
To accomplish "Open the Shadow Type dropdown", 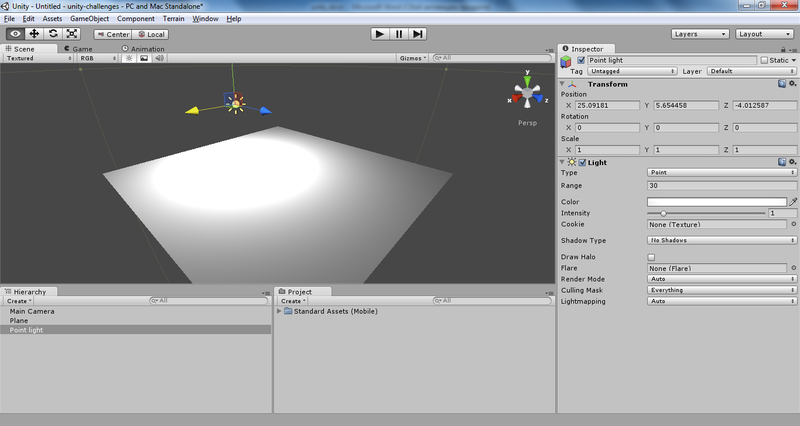I will [721, 240].
